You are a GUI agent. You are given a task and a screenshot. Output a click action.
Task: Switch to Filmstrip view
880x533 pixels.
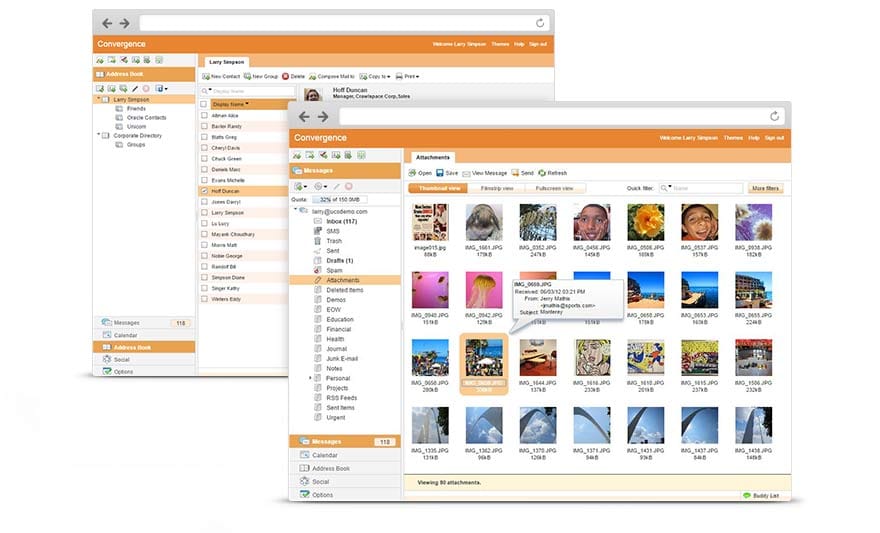(497, 189)
